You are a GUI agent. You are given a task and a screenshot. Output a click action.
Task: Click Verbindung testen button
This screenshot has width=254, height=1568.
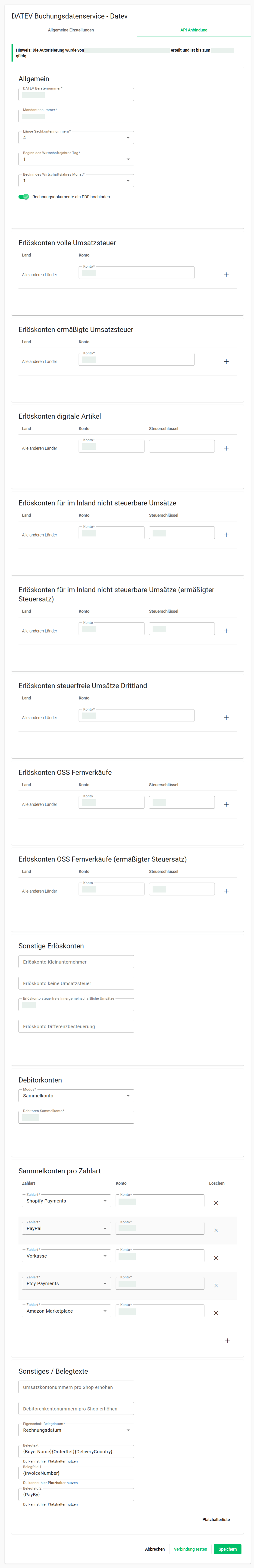[x=190, y=1549]
